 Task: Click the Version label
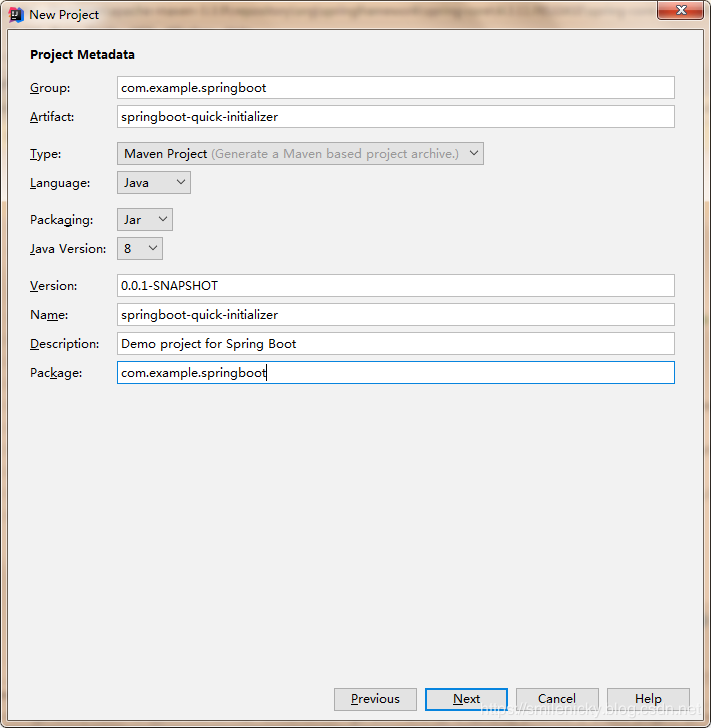pyautogui.click(x=53, y=286)
